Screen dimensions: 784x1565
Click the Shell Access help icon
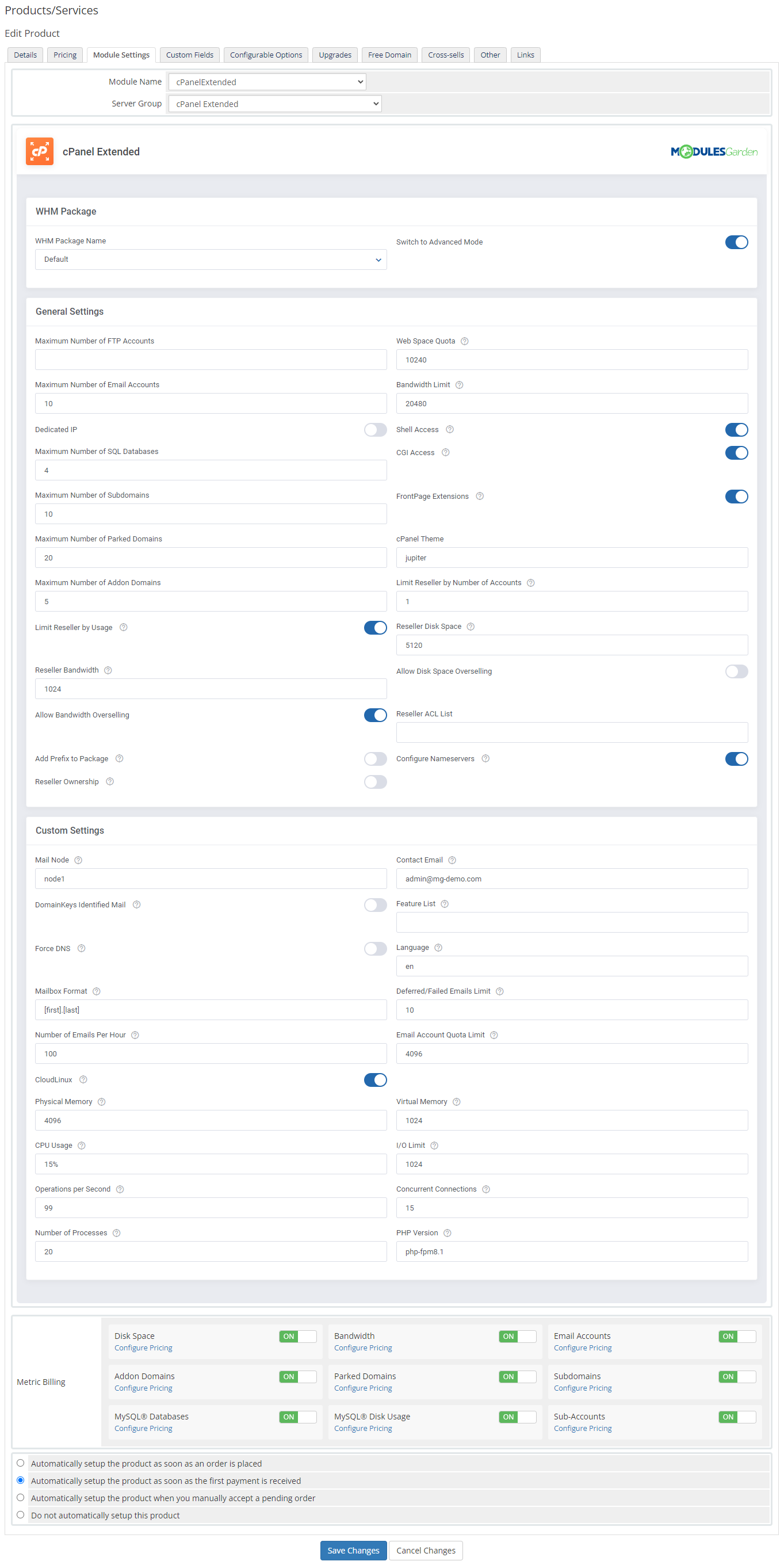pyautogui.click(x=449, y=430)
